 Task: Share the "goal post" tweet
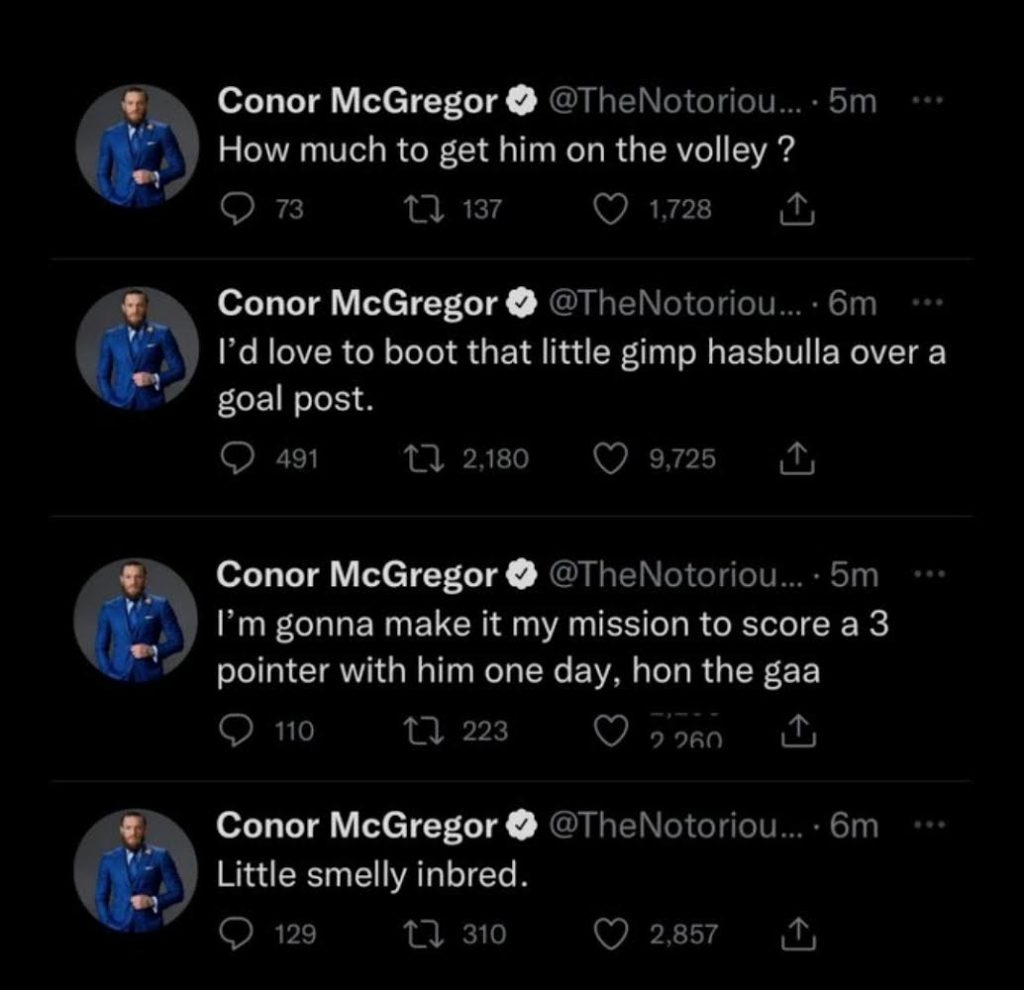(x=790, y=459)
